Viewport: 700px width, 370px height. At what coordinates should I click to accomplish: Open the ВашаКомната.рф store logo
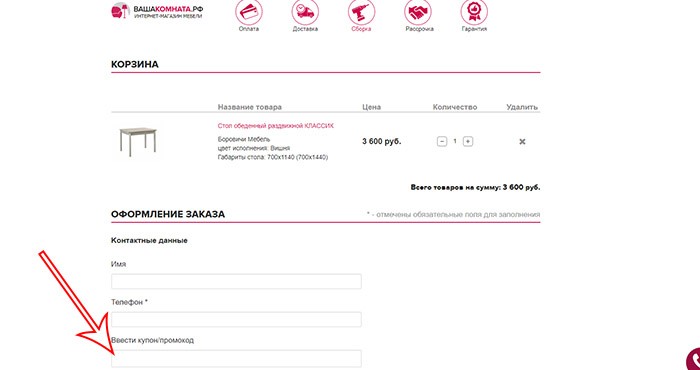coord(157,11)
